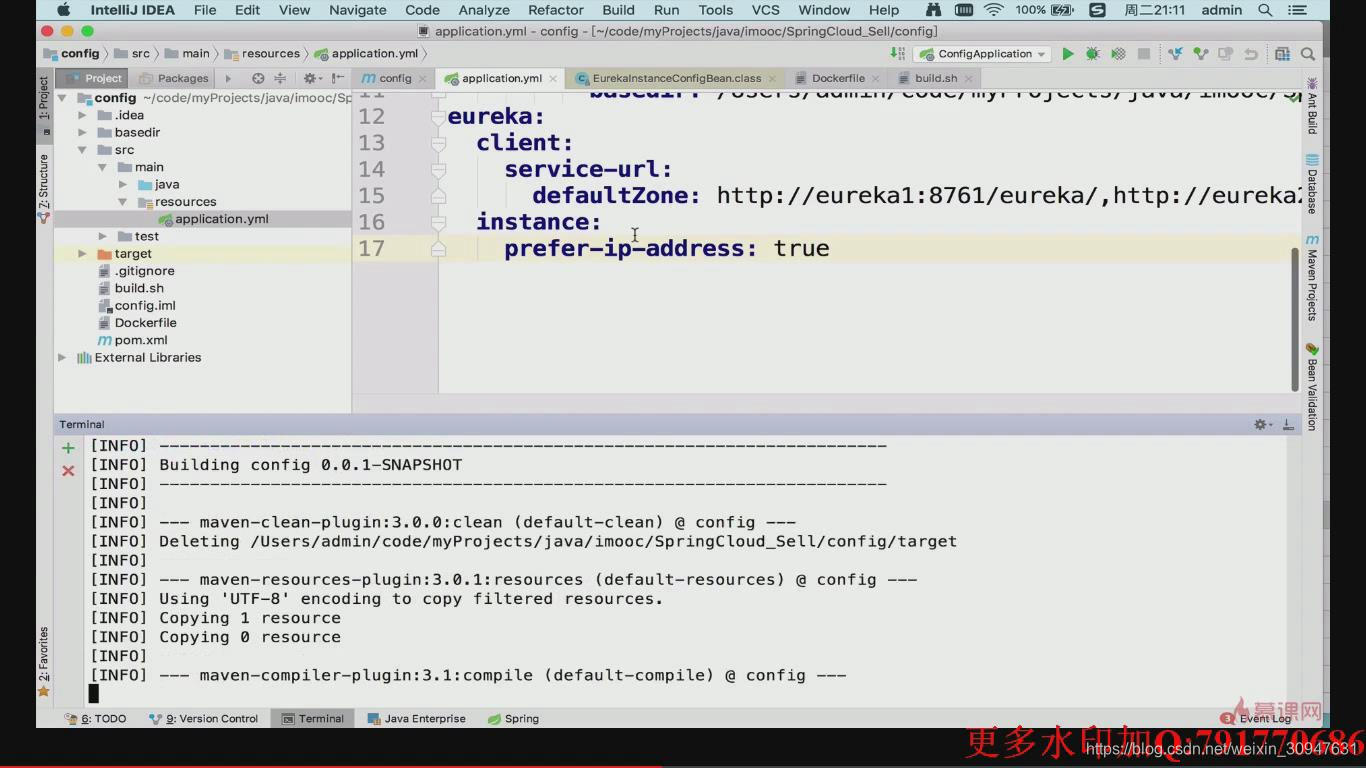1366x768 pixels.
Task: Open Project panel gear settings
Action: pyautogui.click(x=310, y=78)
